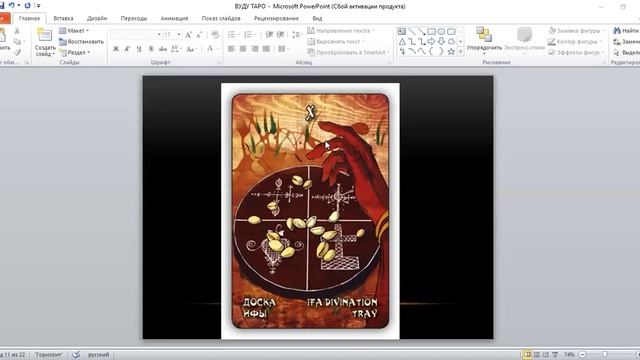Open the font size dropdown
Image resolution: width=640 pixels, height=360 pixels.
(179, 35)
